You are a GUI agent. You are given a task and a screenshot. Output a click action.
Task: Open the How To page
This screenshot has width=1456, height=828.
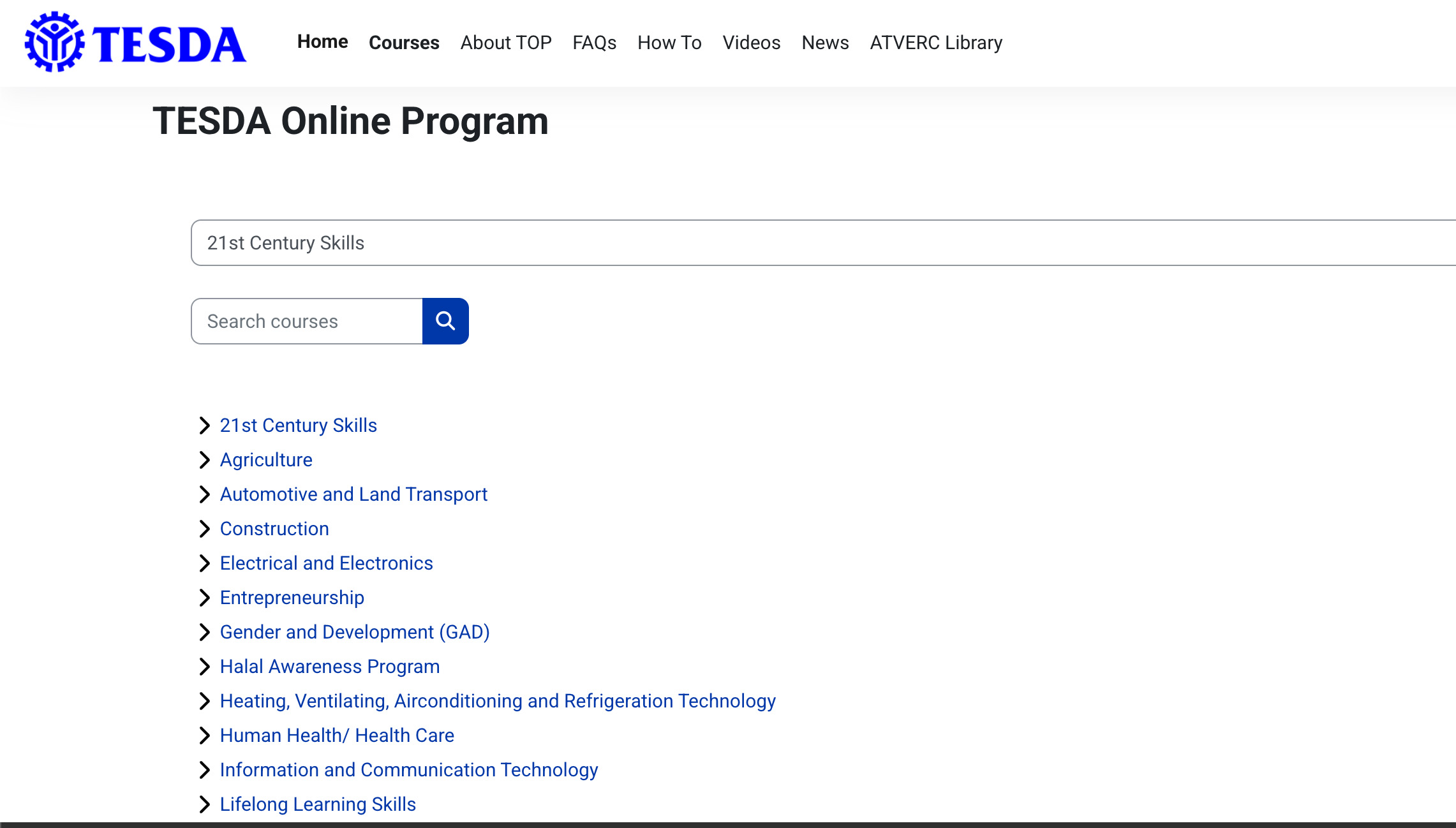coord(669,43)
